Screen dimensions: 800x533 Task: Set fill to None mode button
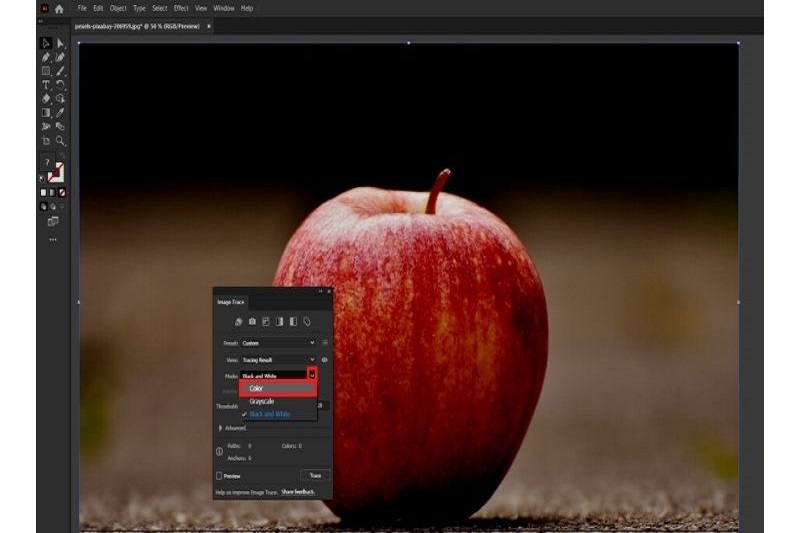click(62, 193)
